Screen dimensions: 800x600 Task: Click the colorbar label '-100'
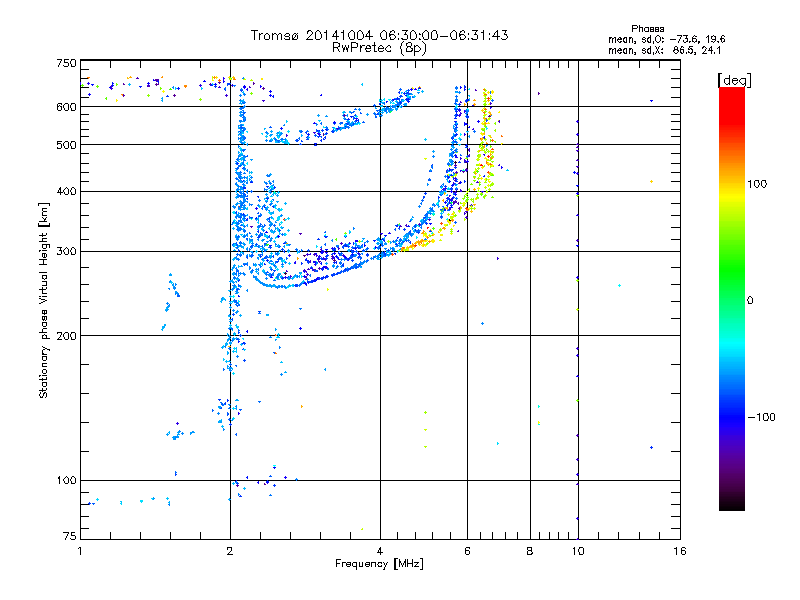(762, 417)
